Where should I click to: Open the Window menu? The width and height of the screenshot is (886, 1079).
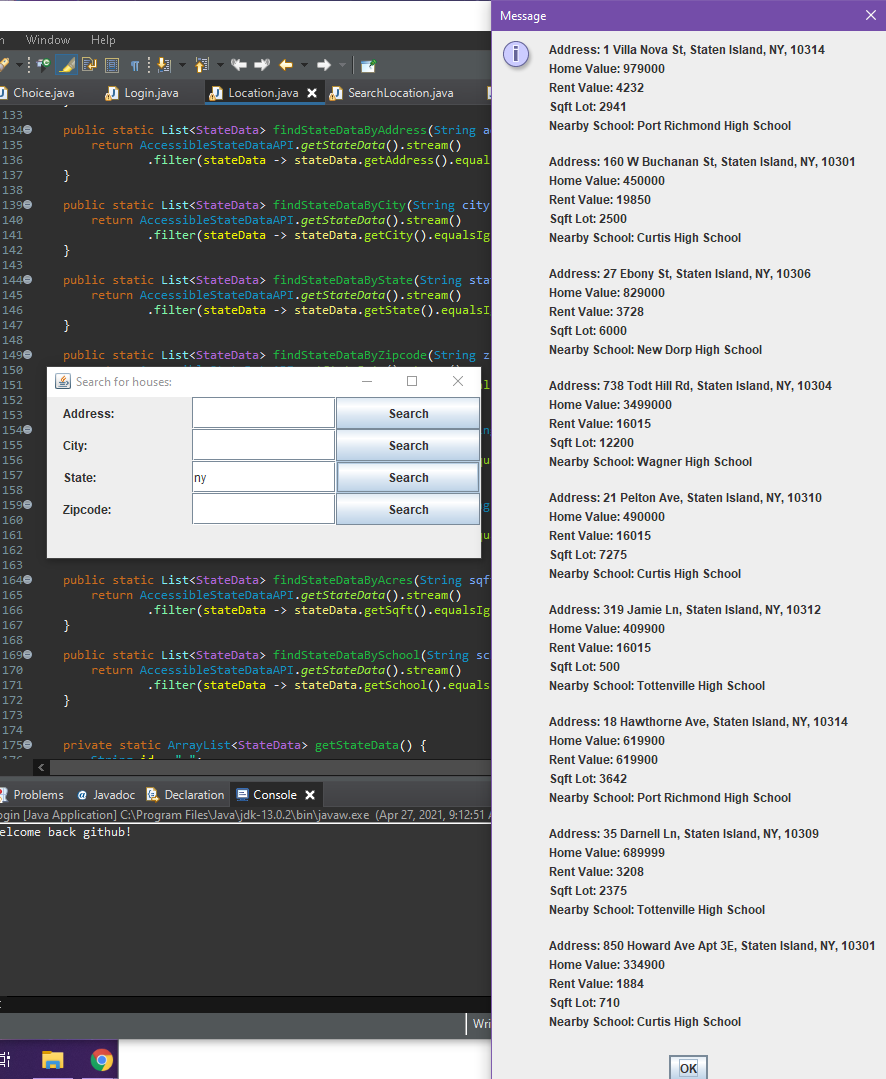point(48,40)
